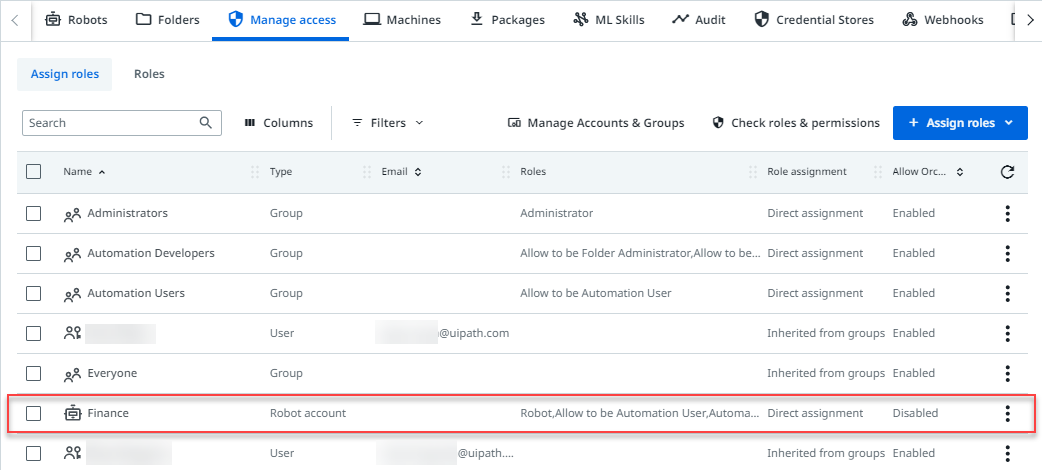Sort by the Email column header

pyautogui.click(x=401, y=172)
